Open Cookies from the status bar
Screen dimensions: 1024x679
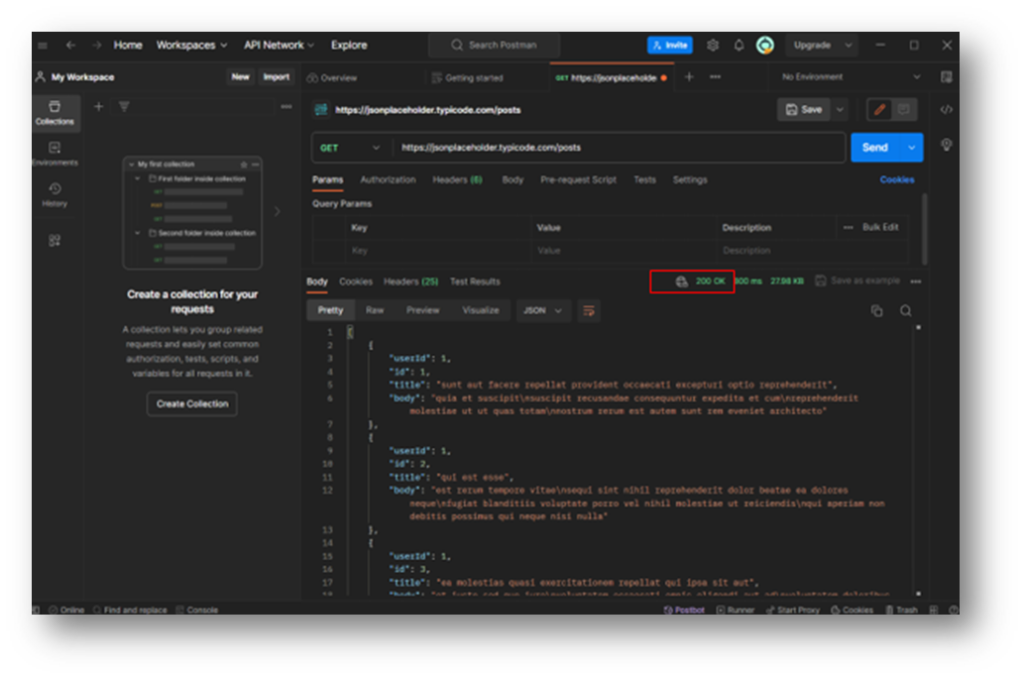[x=851, y=609]
